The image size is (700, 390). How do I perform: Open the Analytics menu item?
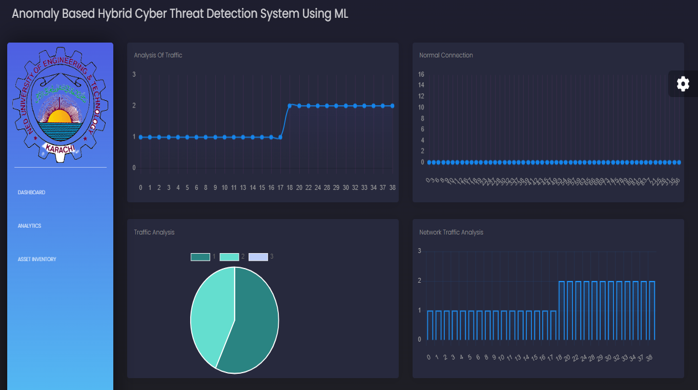(x=29, y=226)
